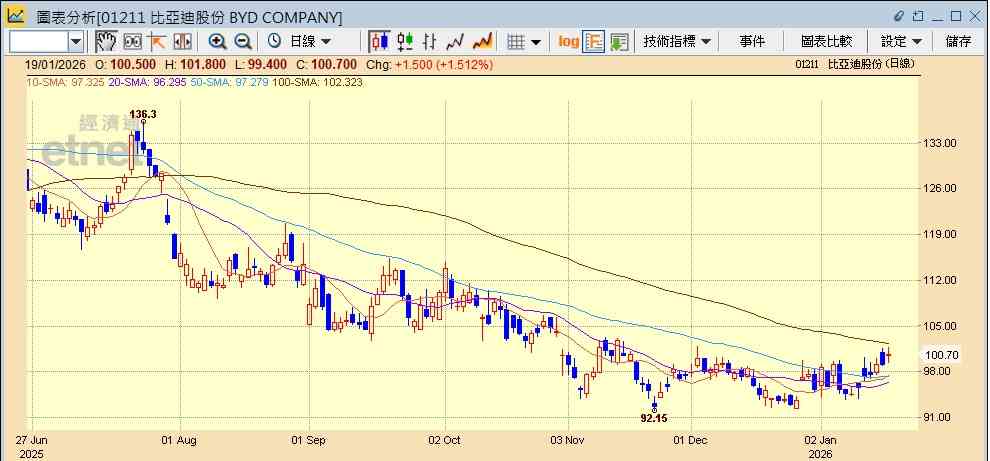Click the grid lines icon
990x461 pixels.
516,42
